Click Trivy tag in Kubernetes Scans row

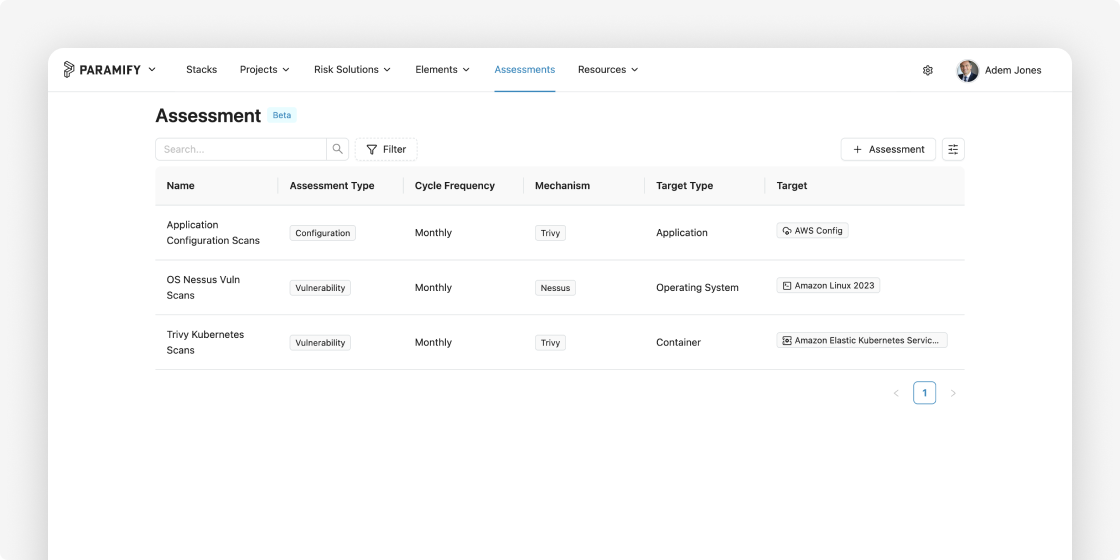pos(550,343)
